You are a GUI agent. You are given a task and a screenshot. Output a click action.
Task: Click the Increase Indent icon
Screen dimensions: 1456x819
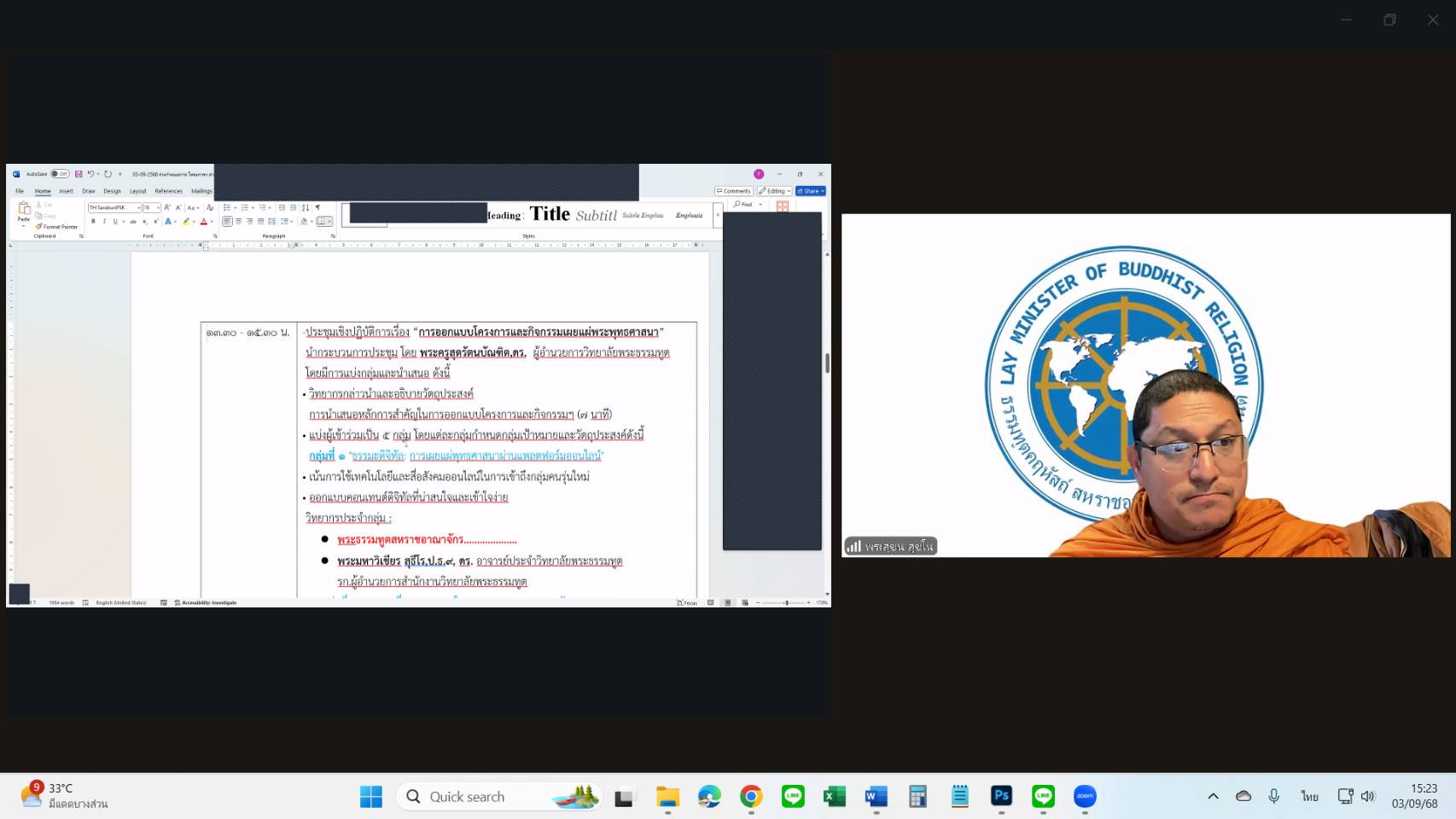click(x=293, y=207)
